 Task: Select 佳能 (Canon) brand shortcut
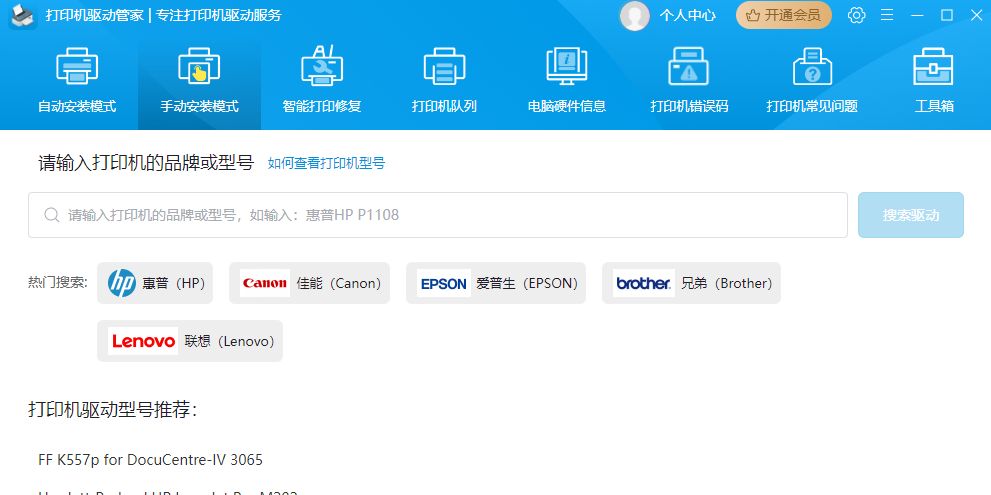pos(311,283)
